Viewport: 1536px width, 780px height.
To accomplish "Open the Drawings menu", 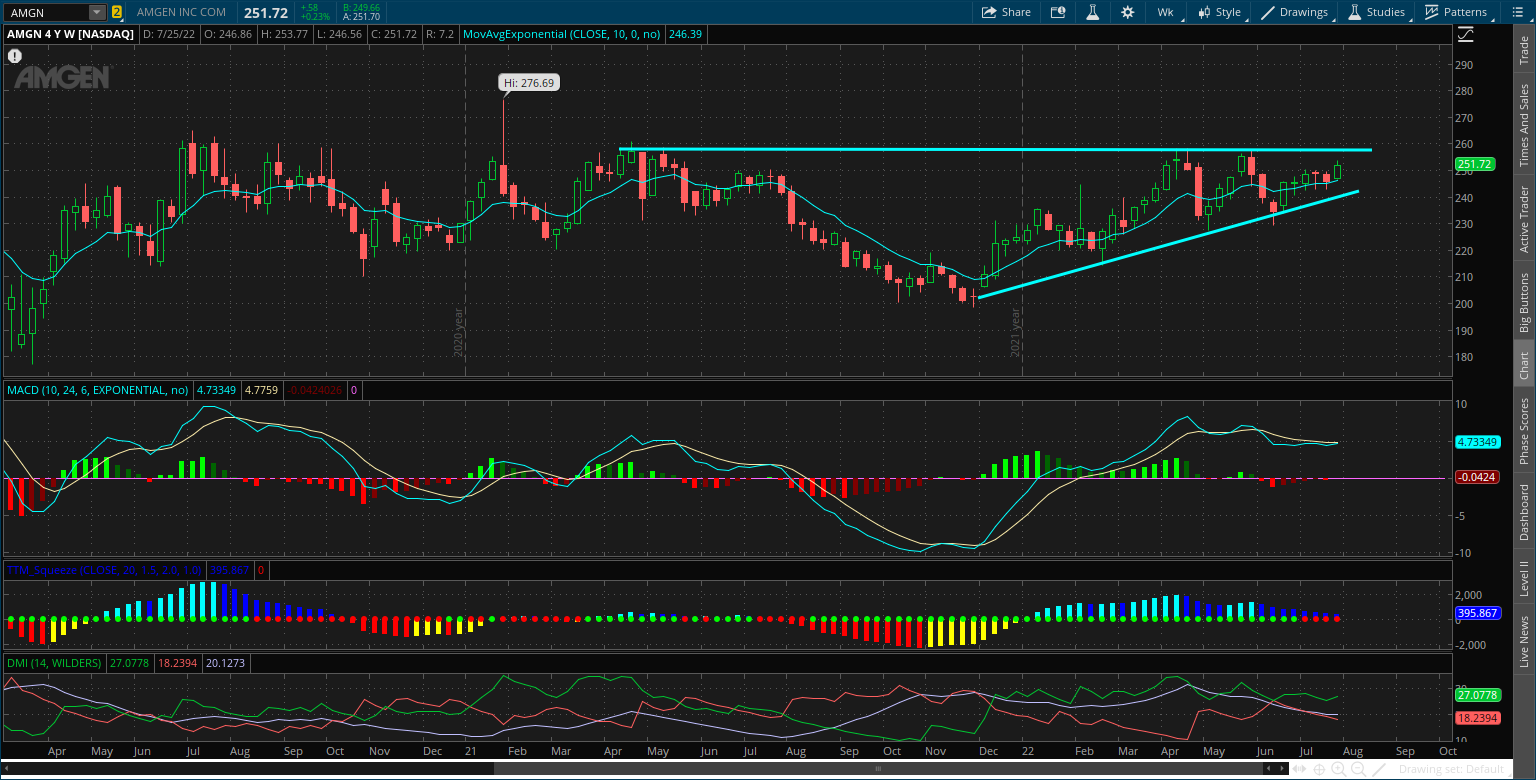I will click(1296, 12).
